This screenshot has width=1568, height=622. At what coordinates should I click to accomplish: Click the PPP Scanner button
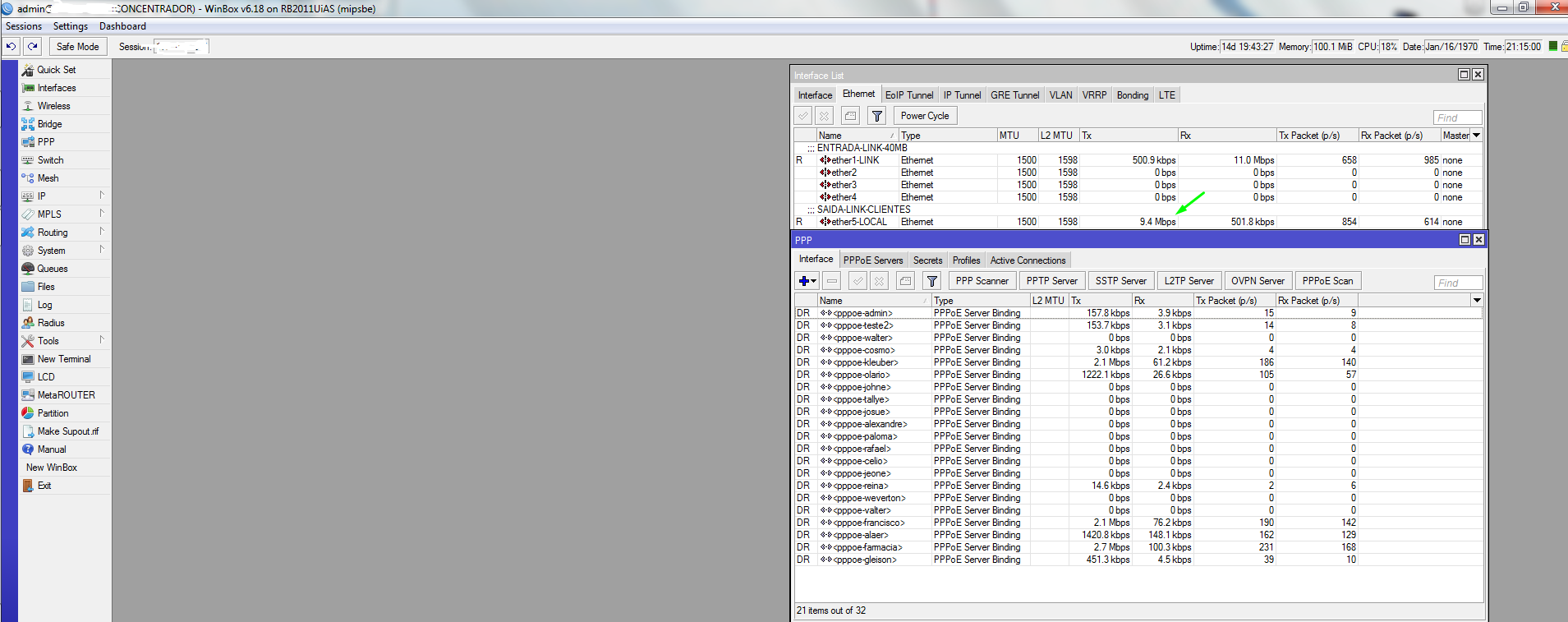982,281
